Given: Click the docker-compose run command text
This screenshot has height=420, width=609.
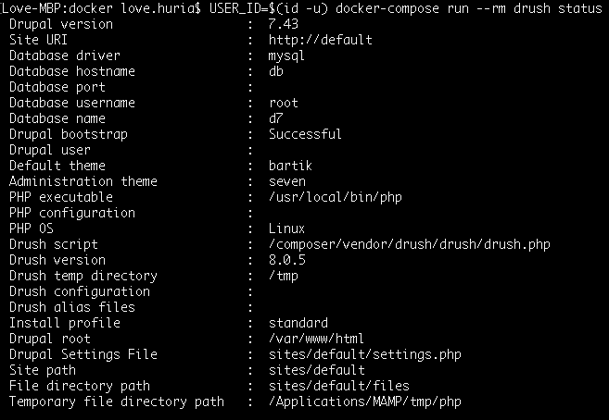Looking at the screenshot, I should pyautogui.click(x=468, y=9).
